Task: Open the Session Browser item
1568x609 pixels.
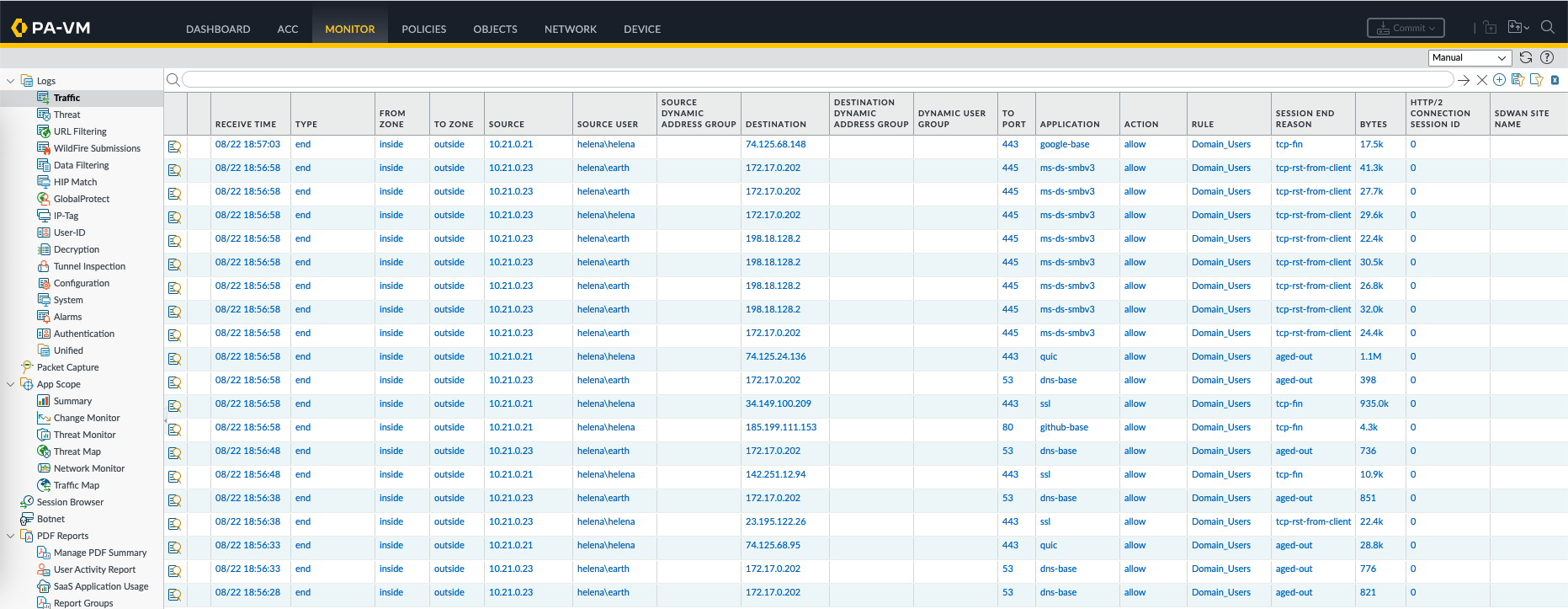Action: coord(70,502)
